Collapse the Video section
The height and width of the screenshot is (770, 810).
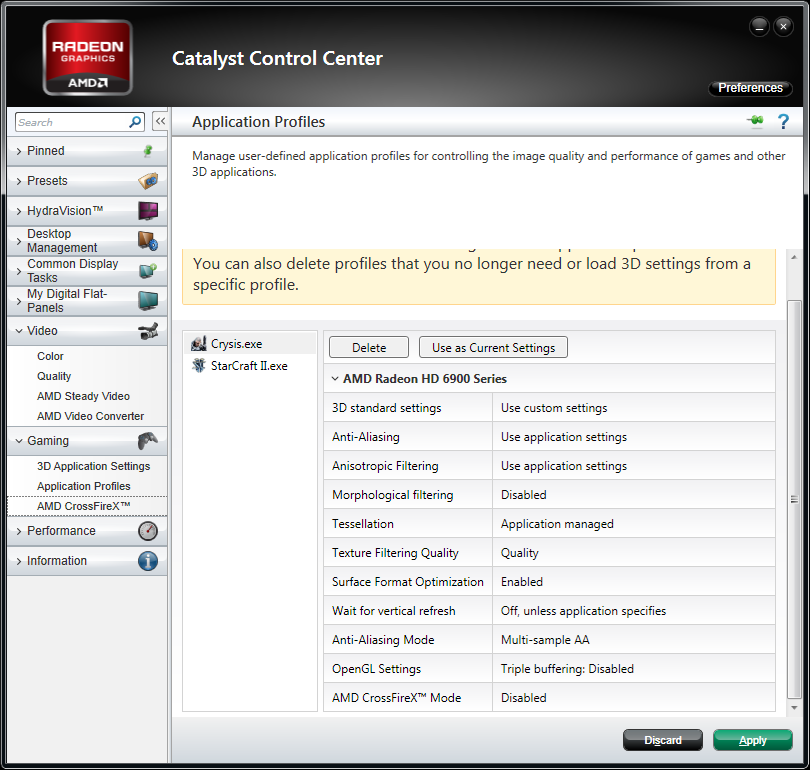19,331
